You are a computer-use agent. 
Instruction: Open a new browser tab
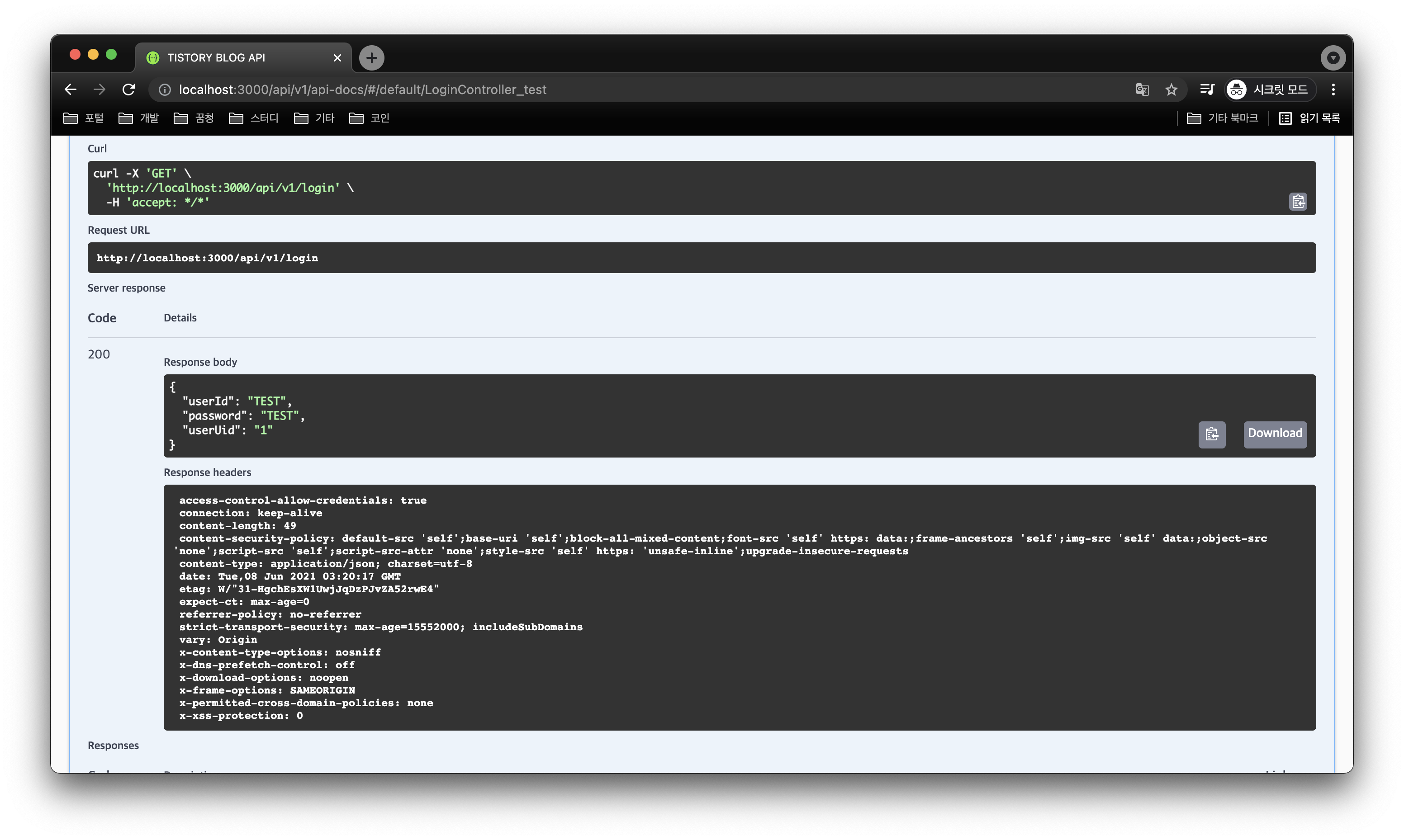[371, 58]
